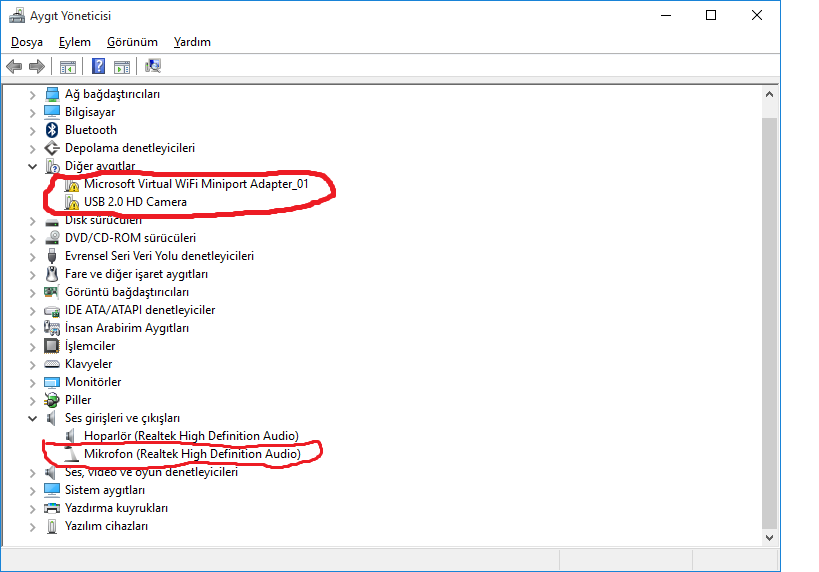Screen dimensions: 819x572
Task: Select the Bluetooth category icon
Action: [x=52, y=130]
